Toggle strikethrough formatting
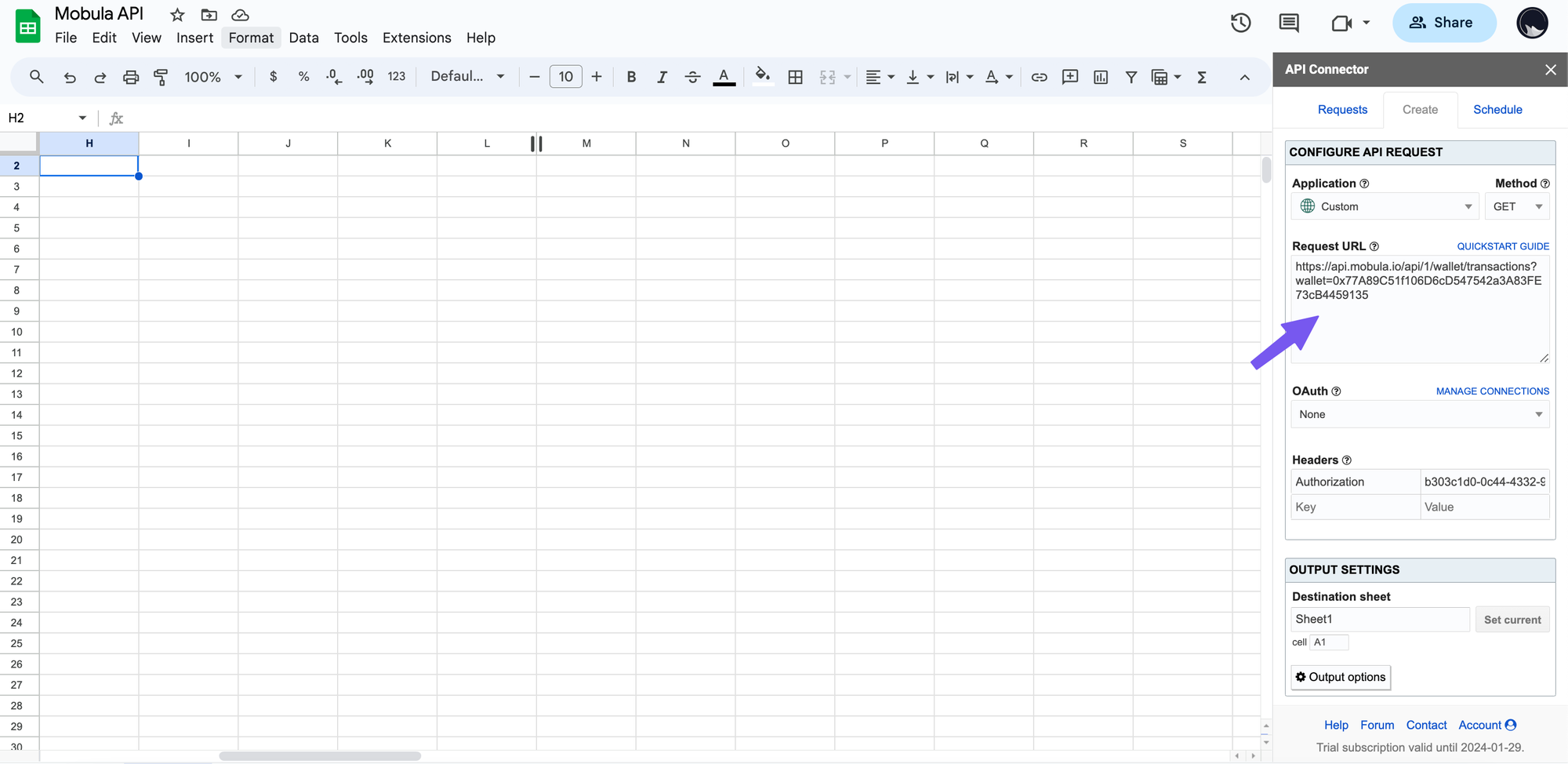1568x764 pixels. (x=692, y=77)
